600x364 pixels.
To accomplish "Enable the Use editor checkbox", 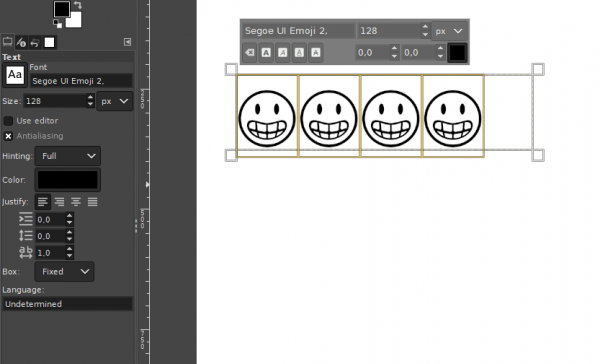I will click(8, 121).
